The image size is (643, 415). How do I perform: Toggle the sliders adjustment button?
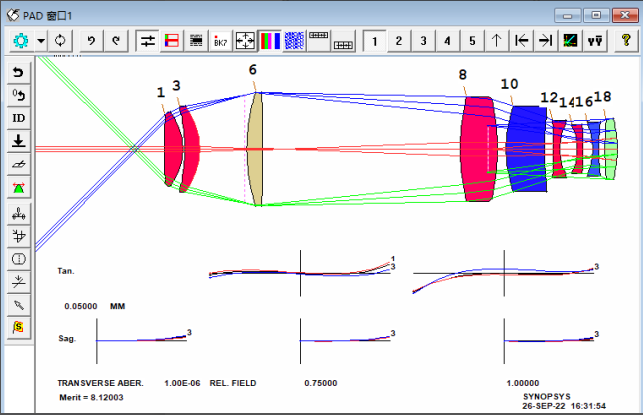pos(147,41)
